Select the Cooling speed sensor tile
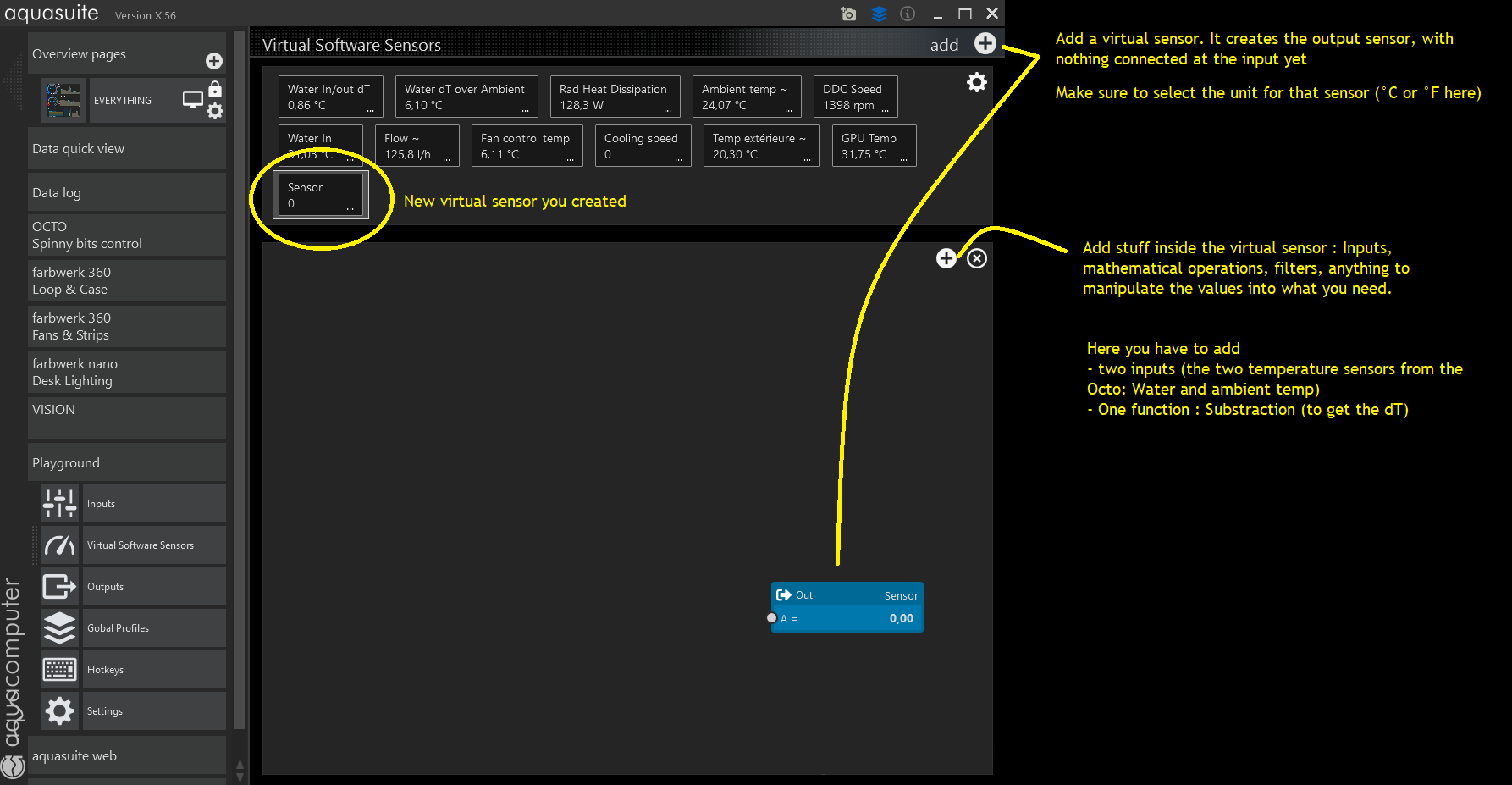This screenshot has width=1512, height=785. (643, 146)
